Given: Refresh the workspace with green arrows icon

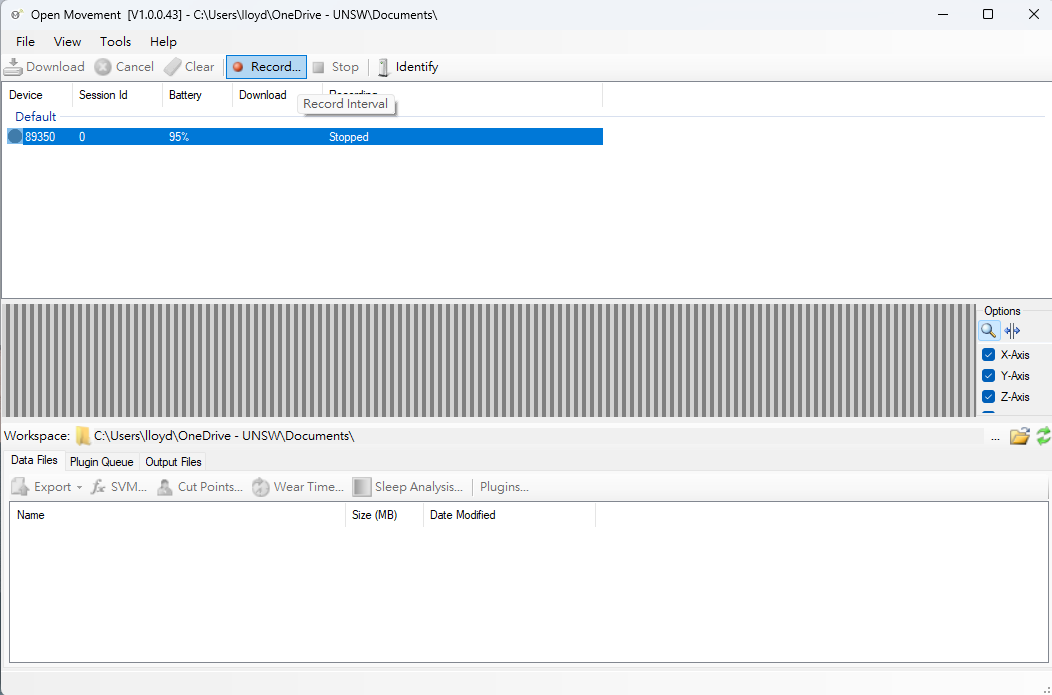Looking at the screenshot, I should pyautogui.click(x=1043, y=436).
